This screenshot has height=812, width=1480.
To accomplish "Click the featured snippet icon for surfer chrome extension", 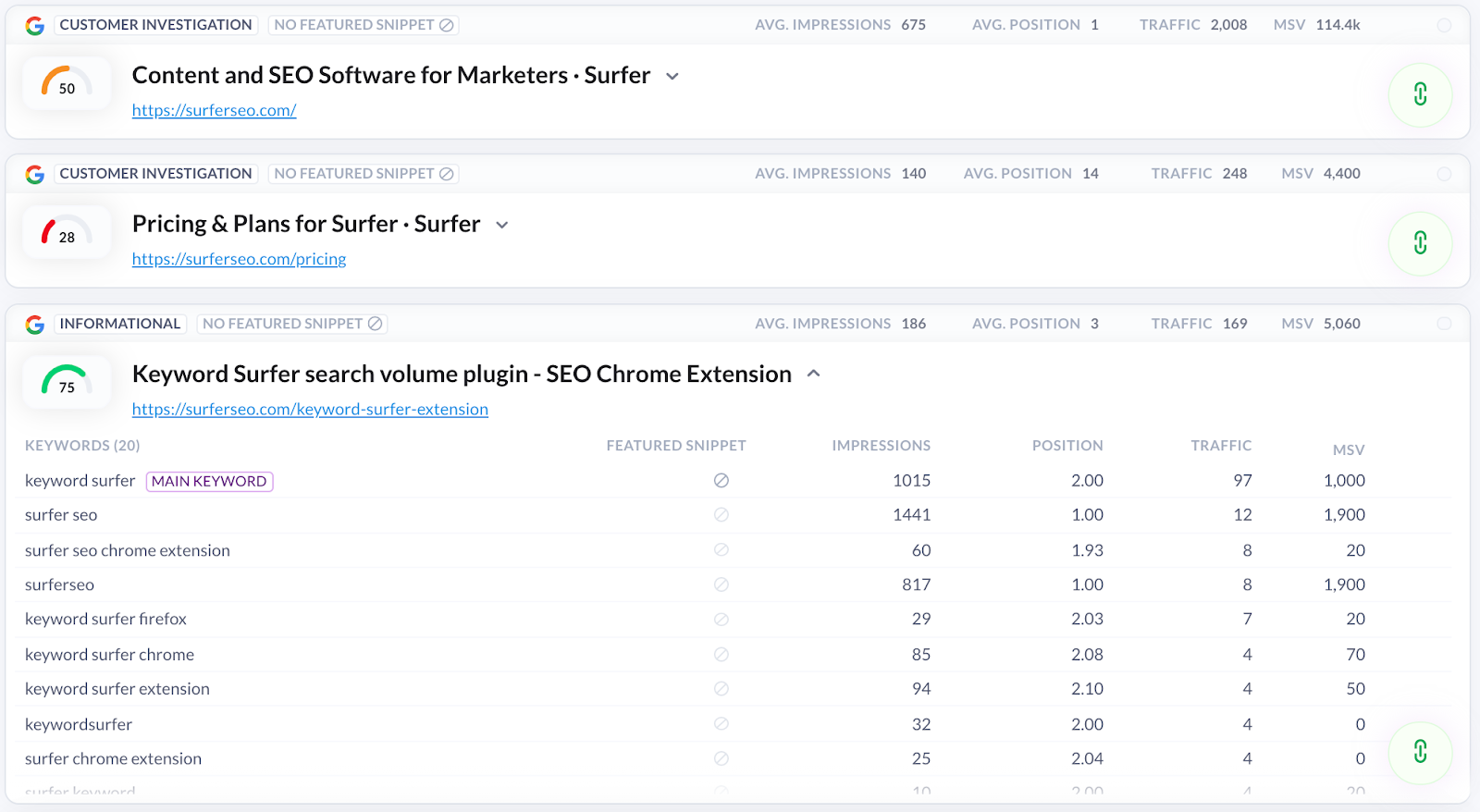I will tap(721, 758).
